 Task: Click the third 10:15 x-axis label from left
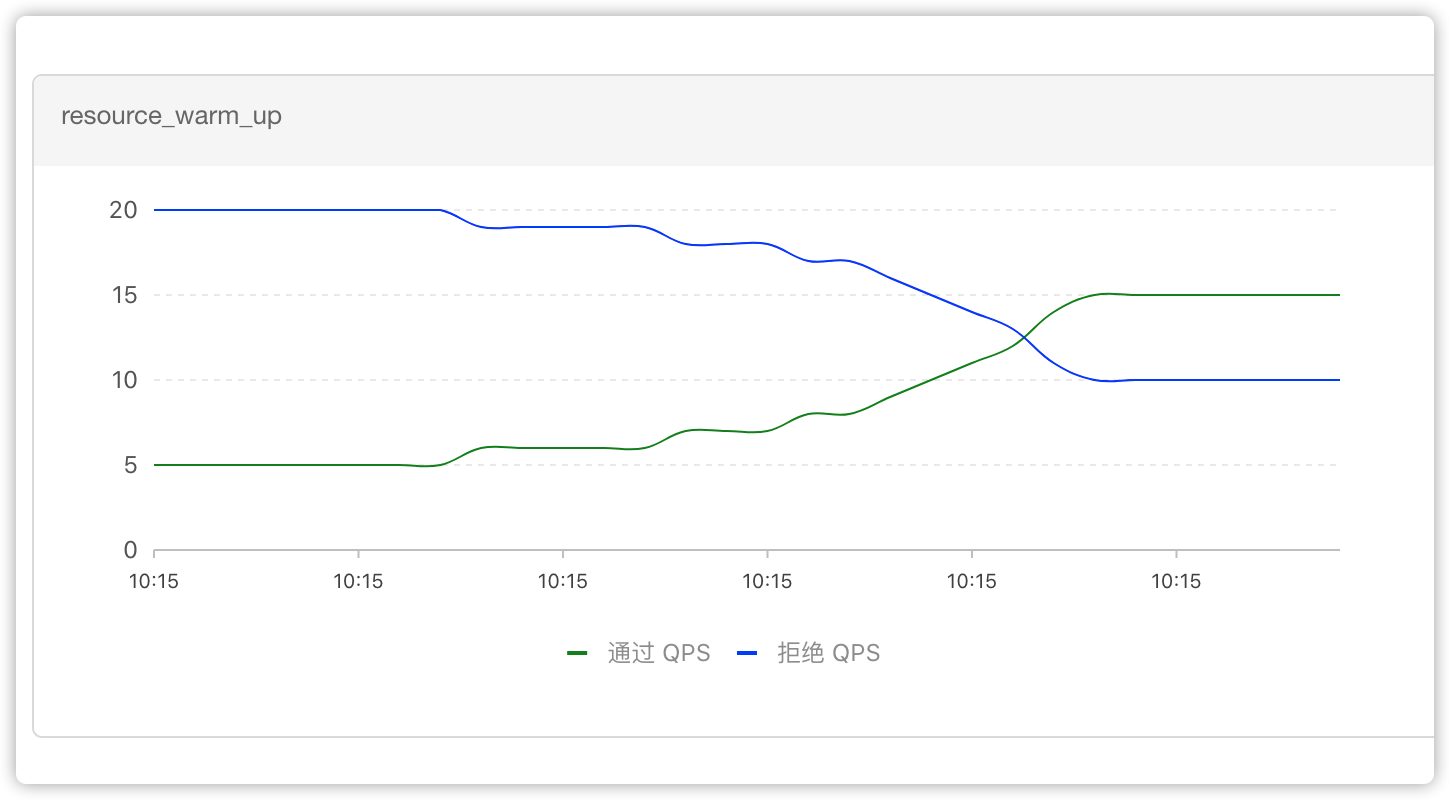(563, 581)
